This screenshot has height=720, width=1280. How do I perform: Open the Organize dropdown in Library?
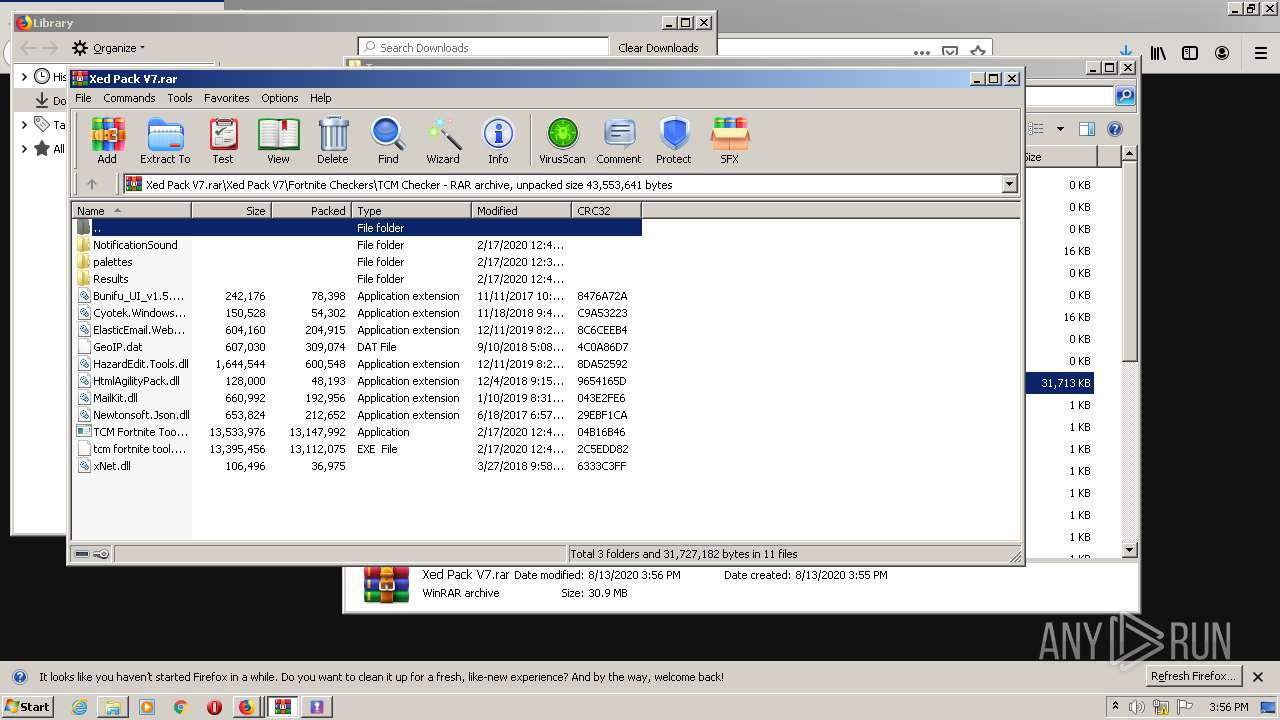[109, 47]
